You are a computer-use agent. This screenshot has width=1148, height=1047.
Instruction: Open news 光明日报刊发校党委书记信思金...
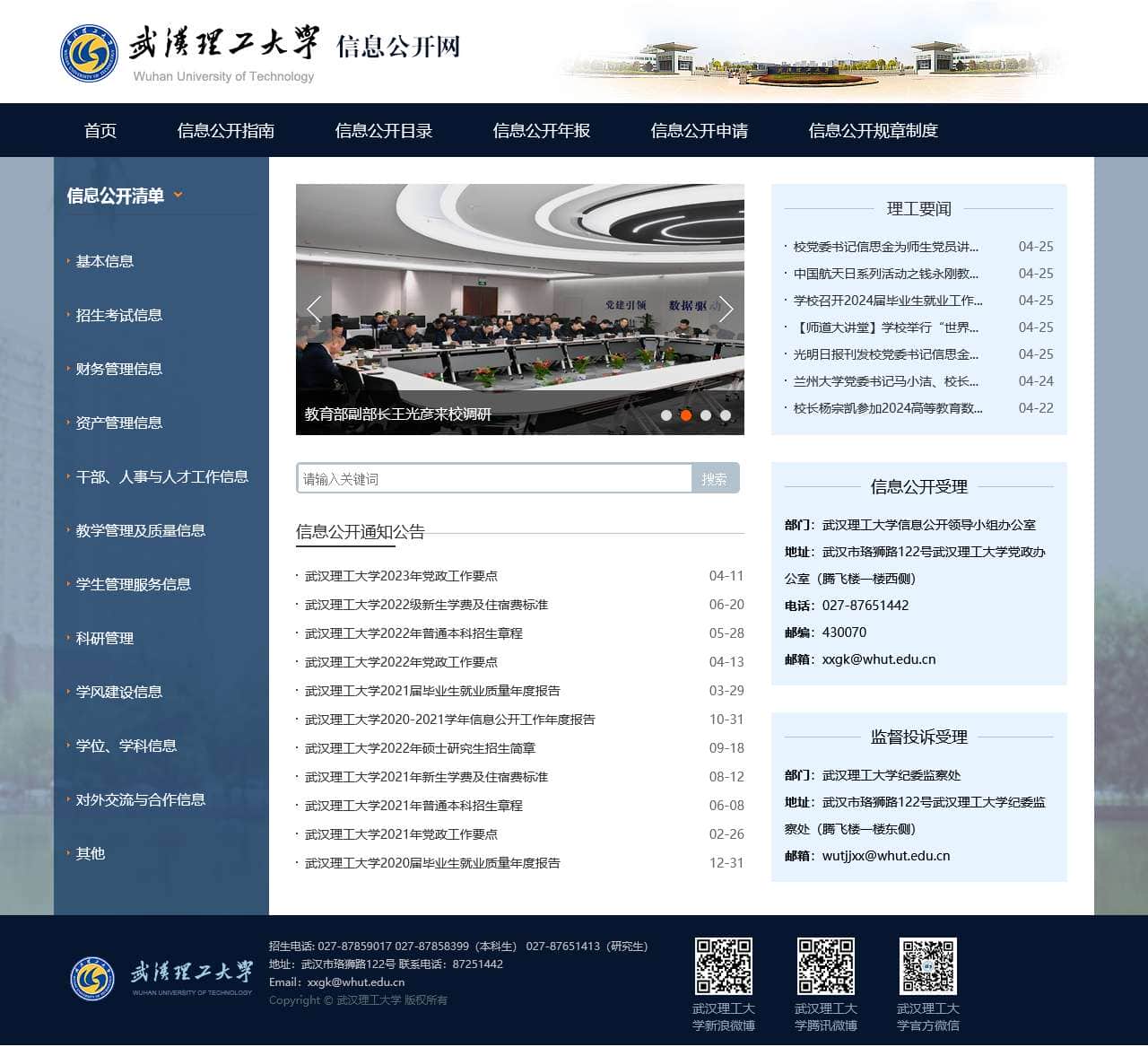tap(886, 354)
